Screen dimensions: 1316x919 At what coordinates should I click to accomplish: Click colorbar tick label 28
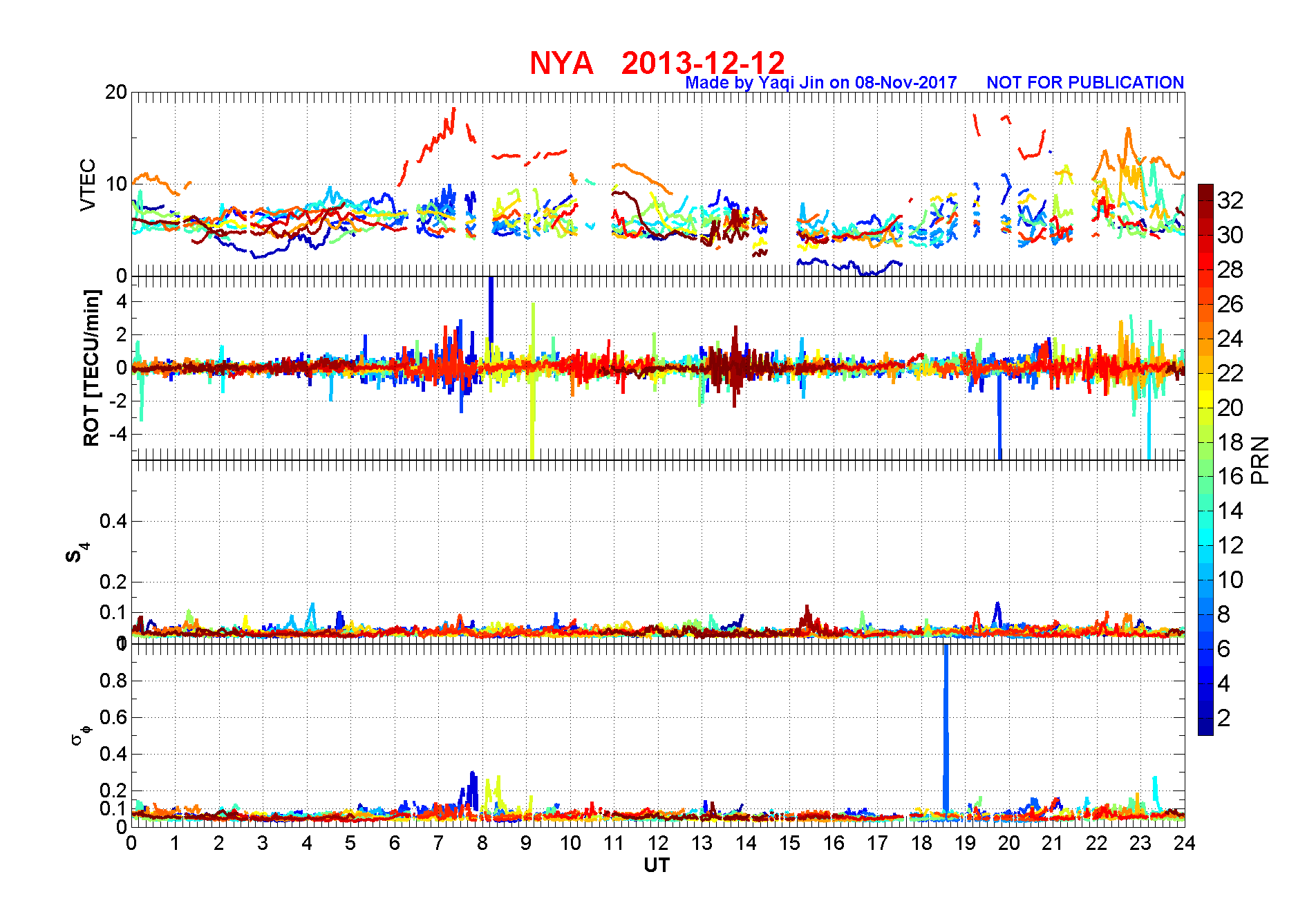coord(1230,269)
